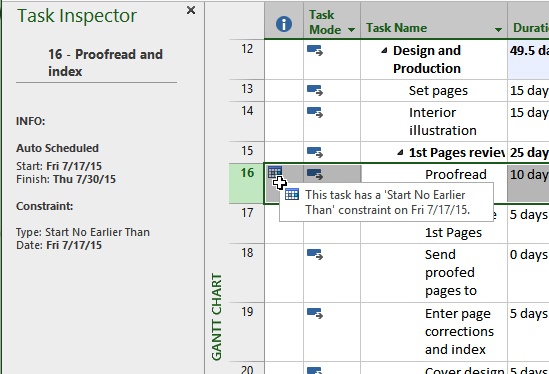Click task mode icon for Cover design row
The height and width of the screenshot is (374, 549).
point(315,370)
